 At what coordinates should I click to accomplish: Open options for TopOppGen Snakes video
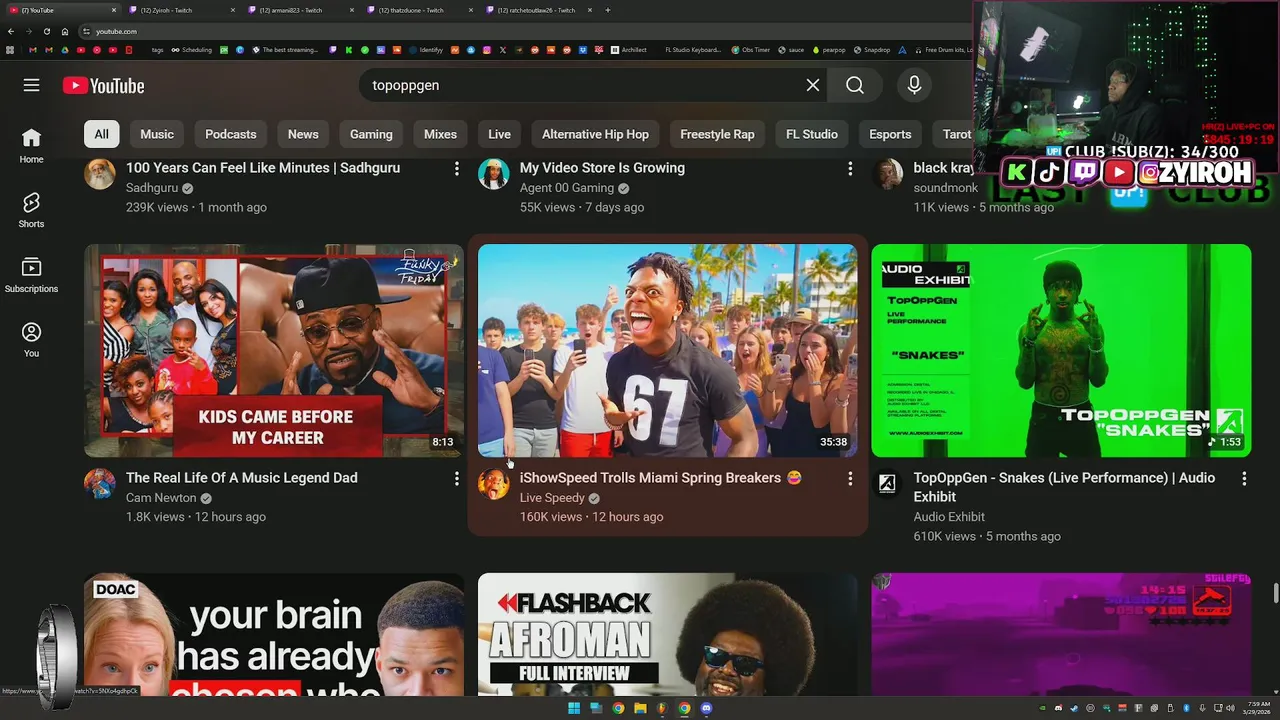click(1245, 478)
